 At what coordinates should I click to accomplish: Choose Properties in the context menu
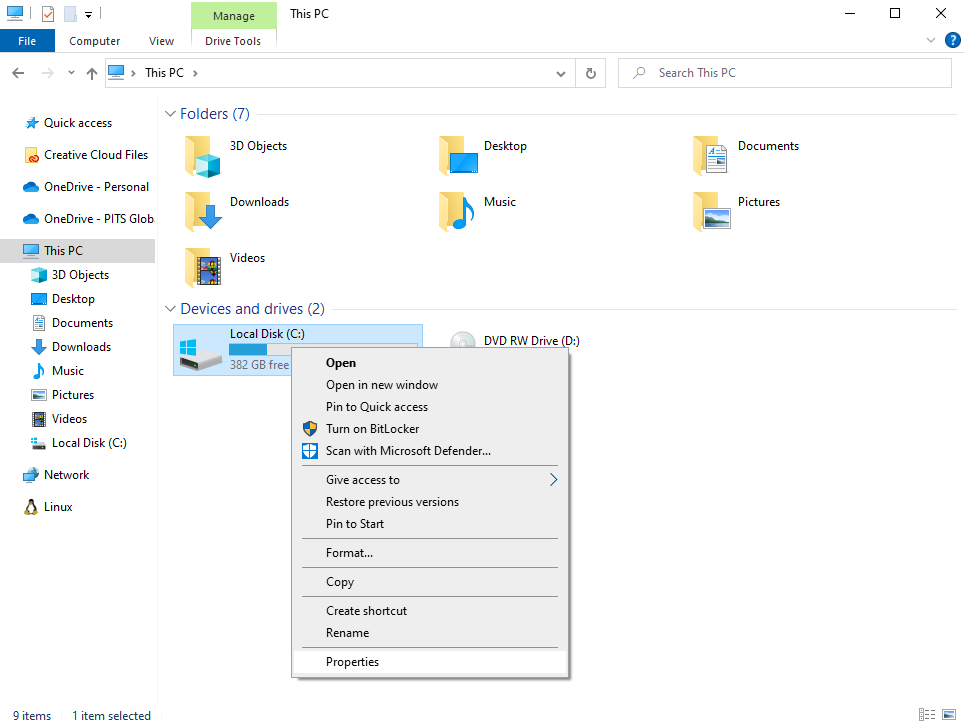pyautogui.click(x=430, y=662)
